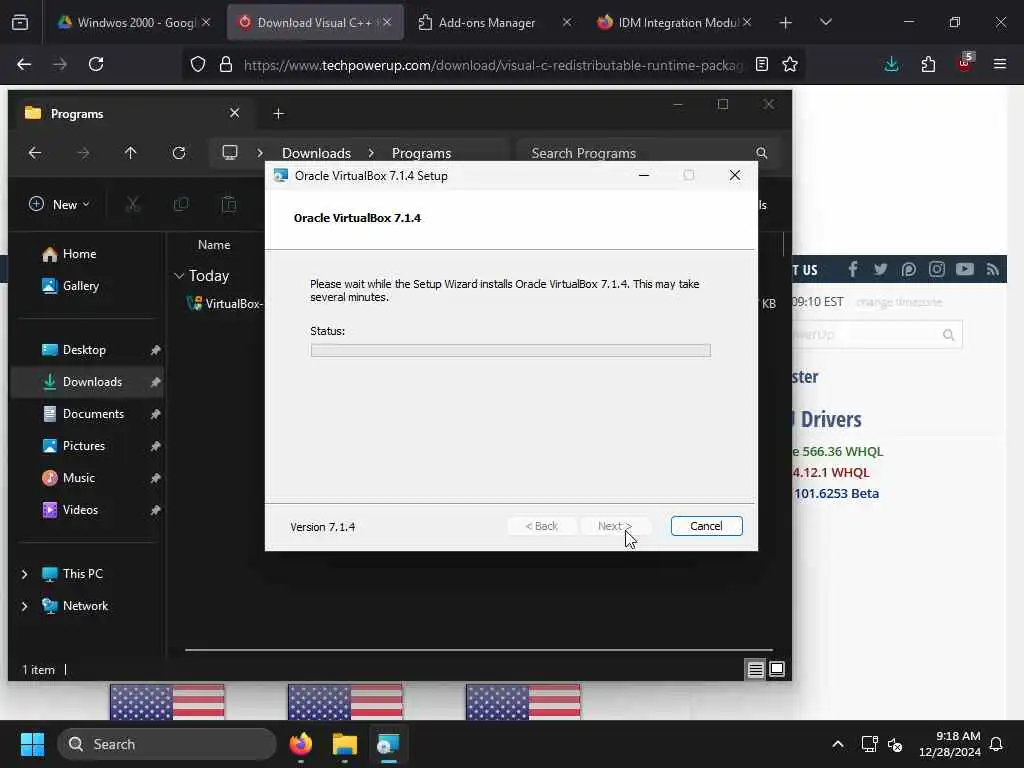This screenshot has height=768, width=1024.
Task: Open Pictures in Explorer sidebar
Action: point(84,446)
